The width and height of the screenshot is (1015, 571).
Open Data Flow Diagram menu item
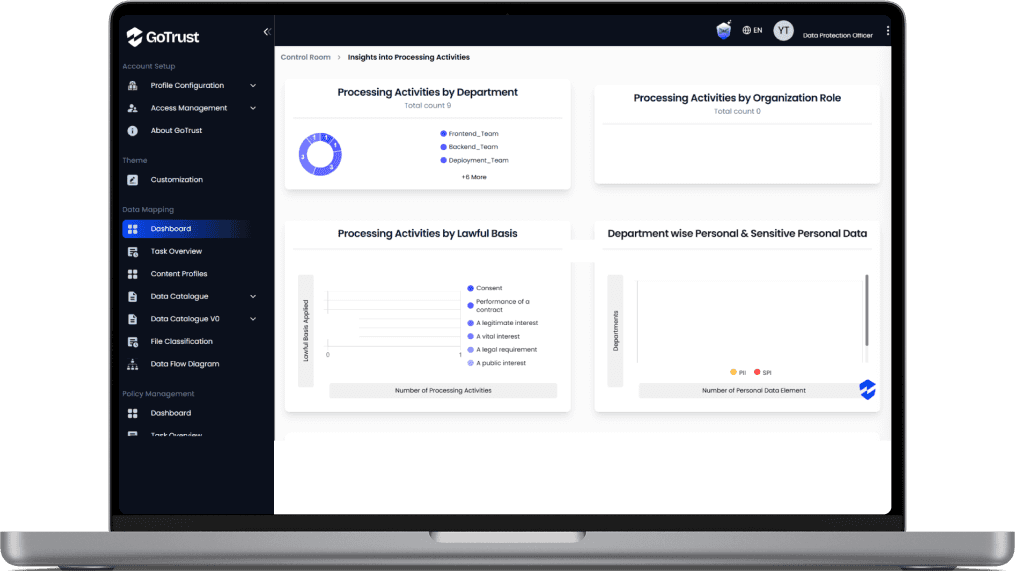(x=184, y=364)
